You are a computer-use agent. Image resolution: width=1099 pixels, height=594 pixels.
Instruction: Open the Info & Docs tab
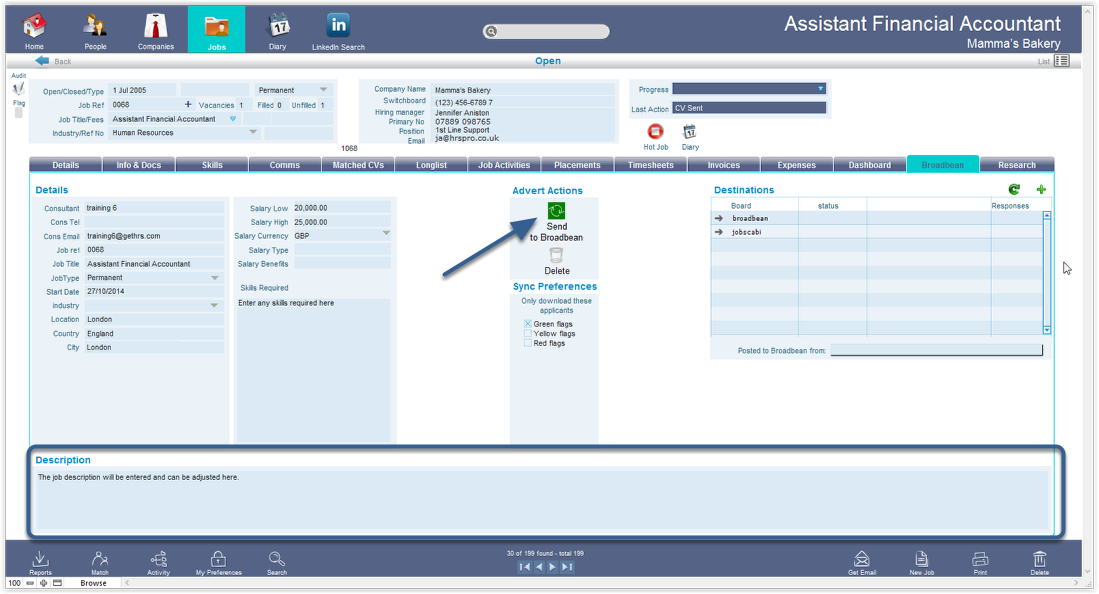tap(139, 165)
